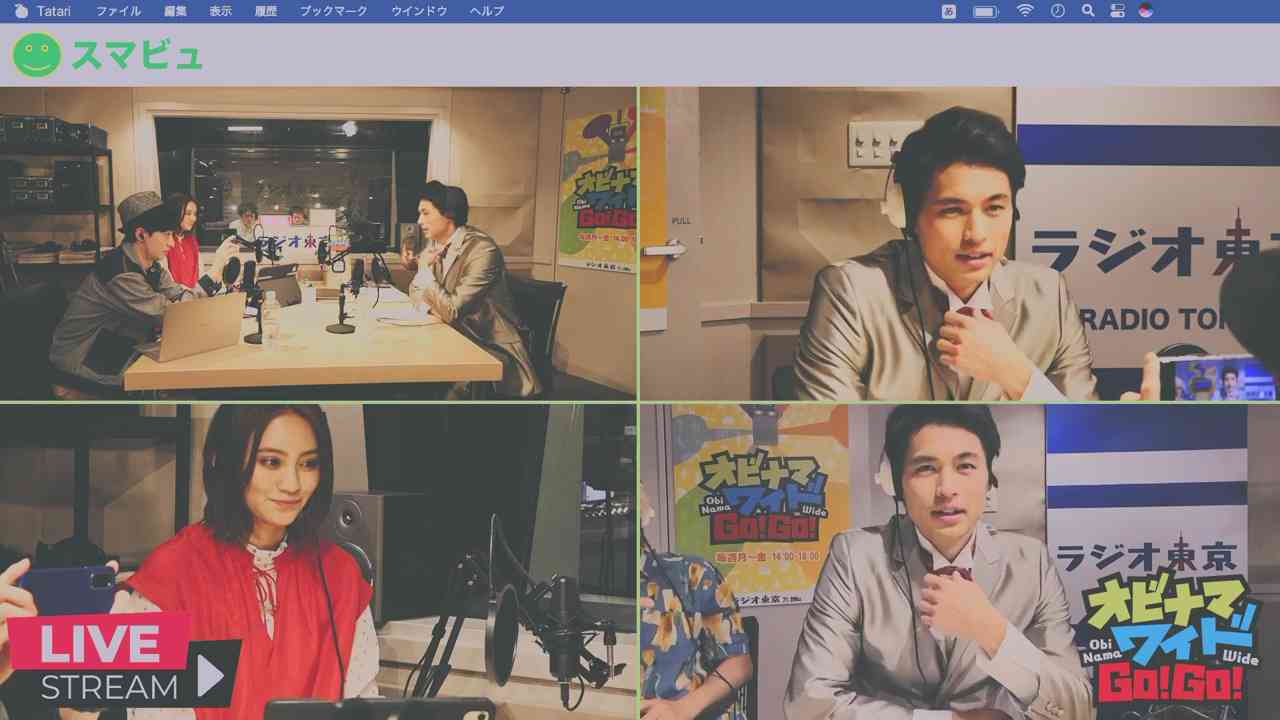
Task: Open the 表示 menu
Action: (221, 11)
